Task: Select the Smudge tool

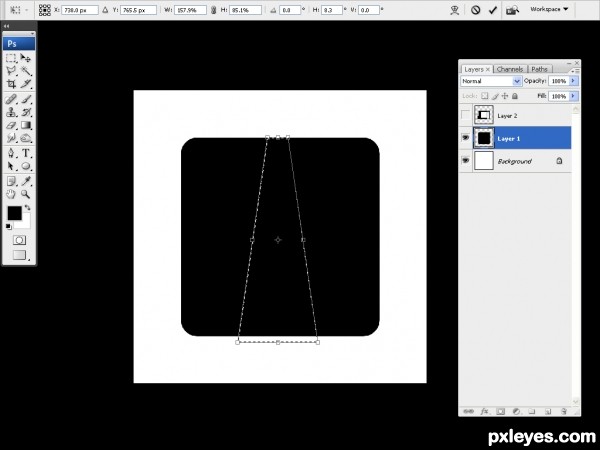Action: coord(11,138)
